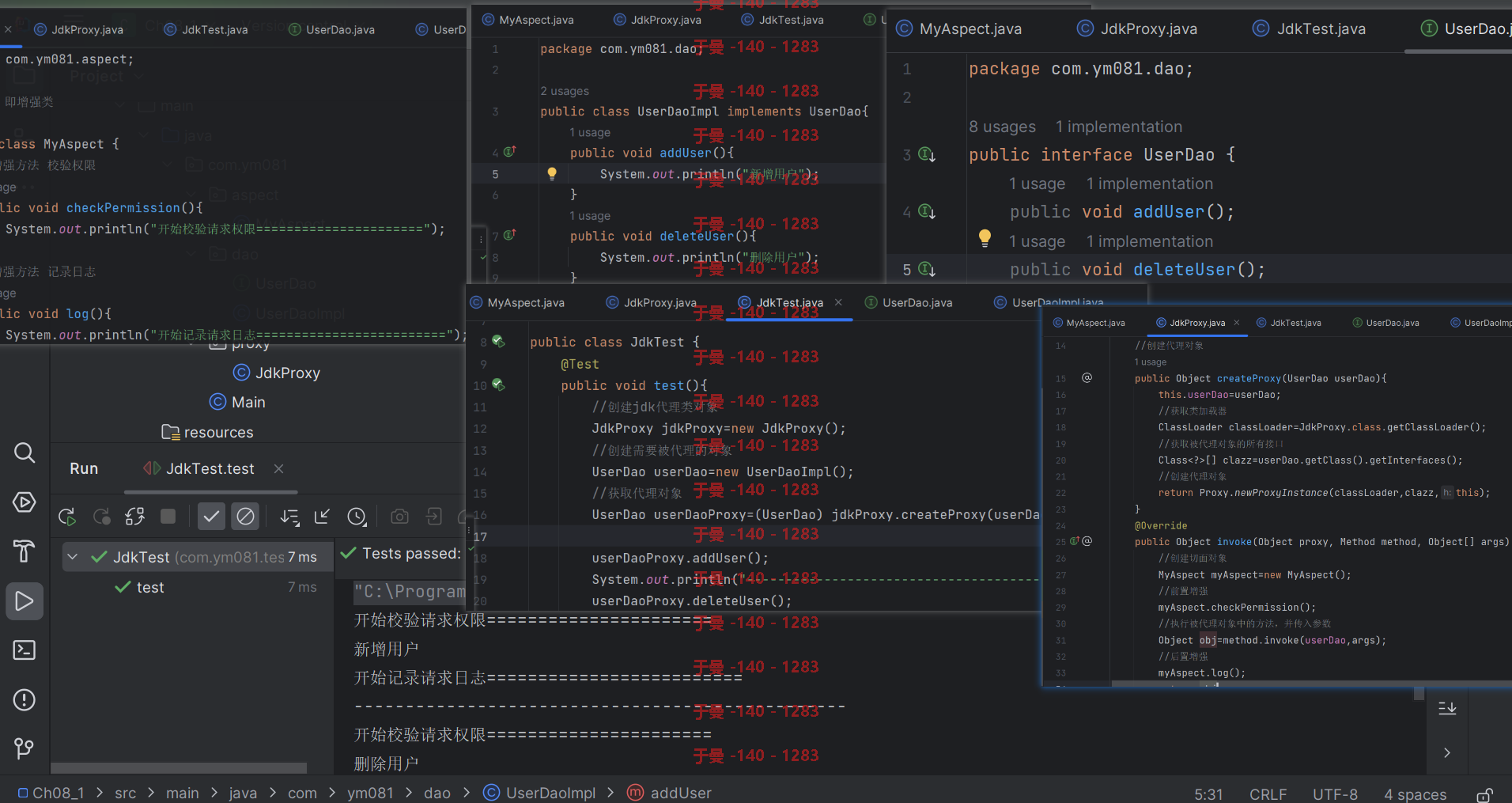Click scroll-to-end icon in console panel
This screenshot has height=803, width=1512.
pos(1447,708)
